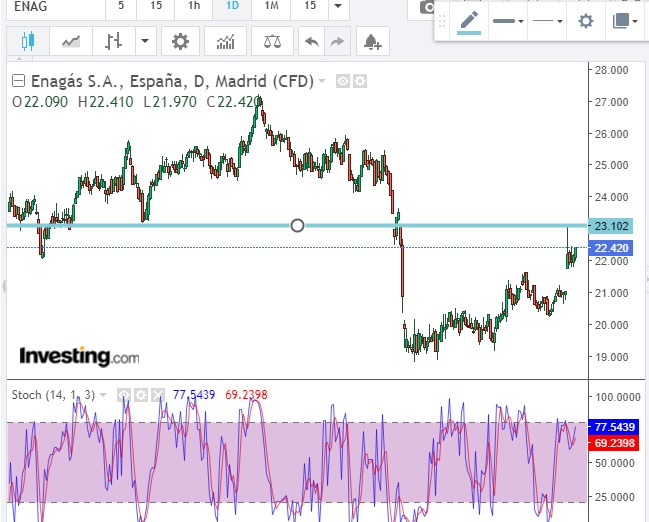Open chart settings gear in toolbar
This screenshot has width=649, height=522.
pyautogui.click(x=180, y=41)
